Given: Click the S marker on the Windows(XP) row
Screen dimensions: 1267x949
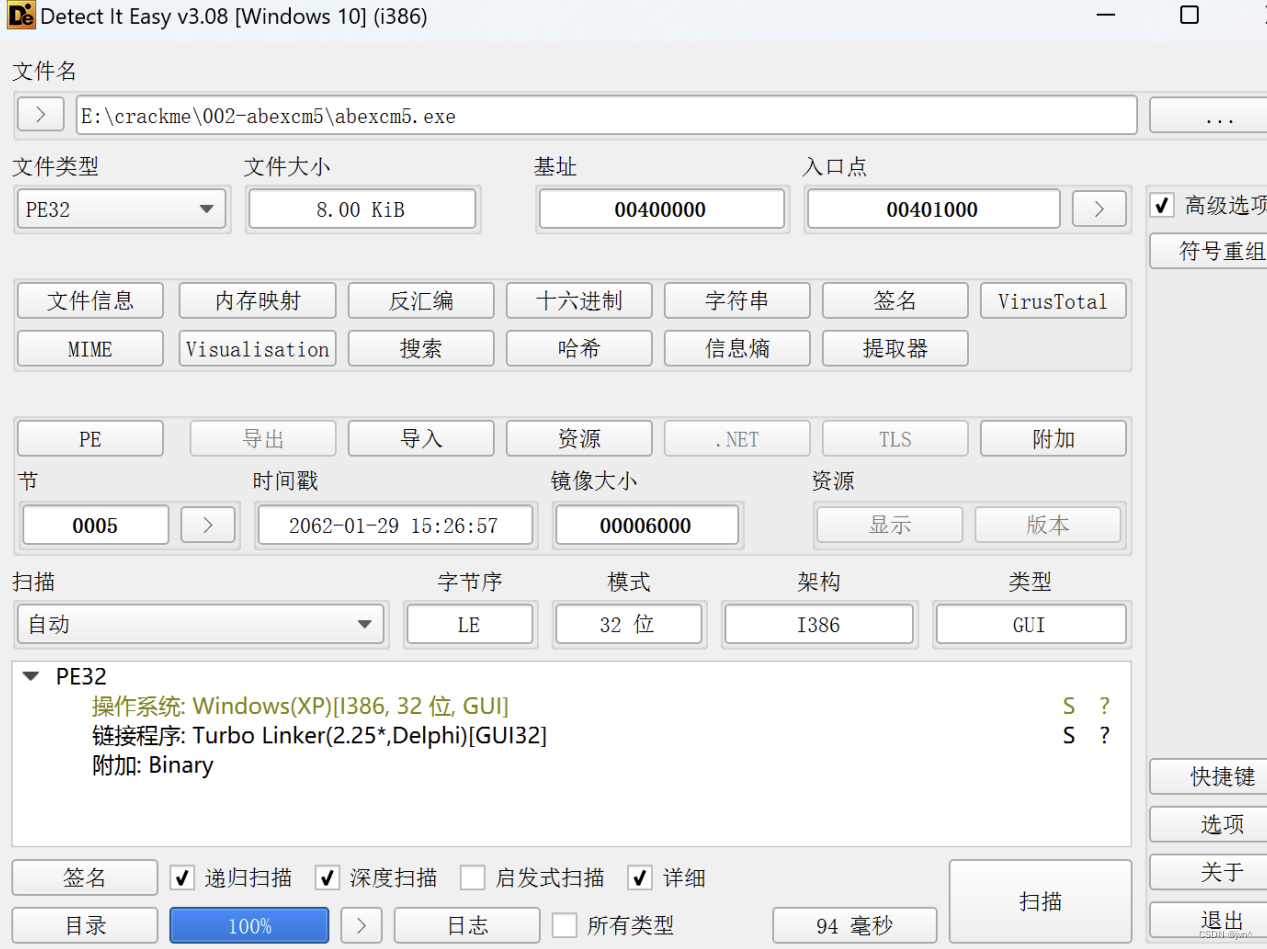Looking at the screenshot, I should (x=1069, y=707).
